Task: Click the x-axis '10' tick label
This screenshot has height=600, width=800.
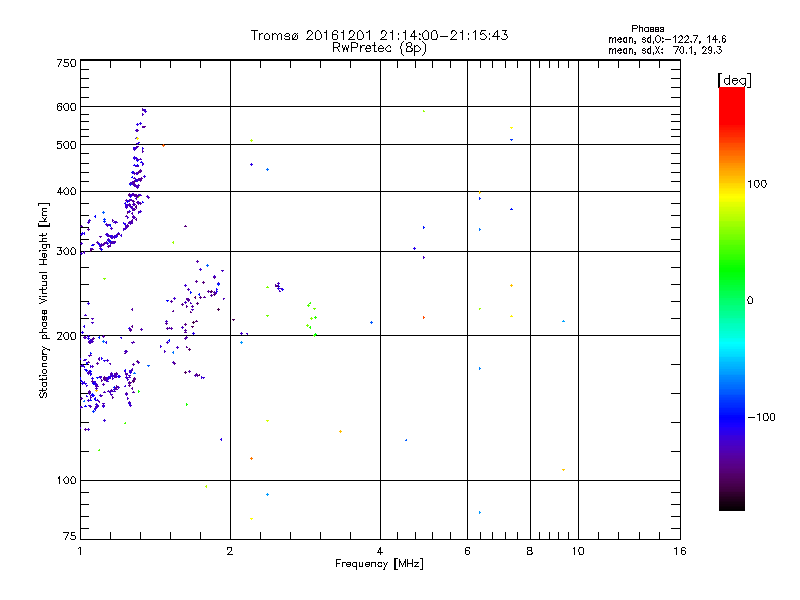Action: point(578,551)
